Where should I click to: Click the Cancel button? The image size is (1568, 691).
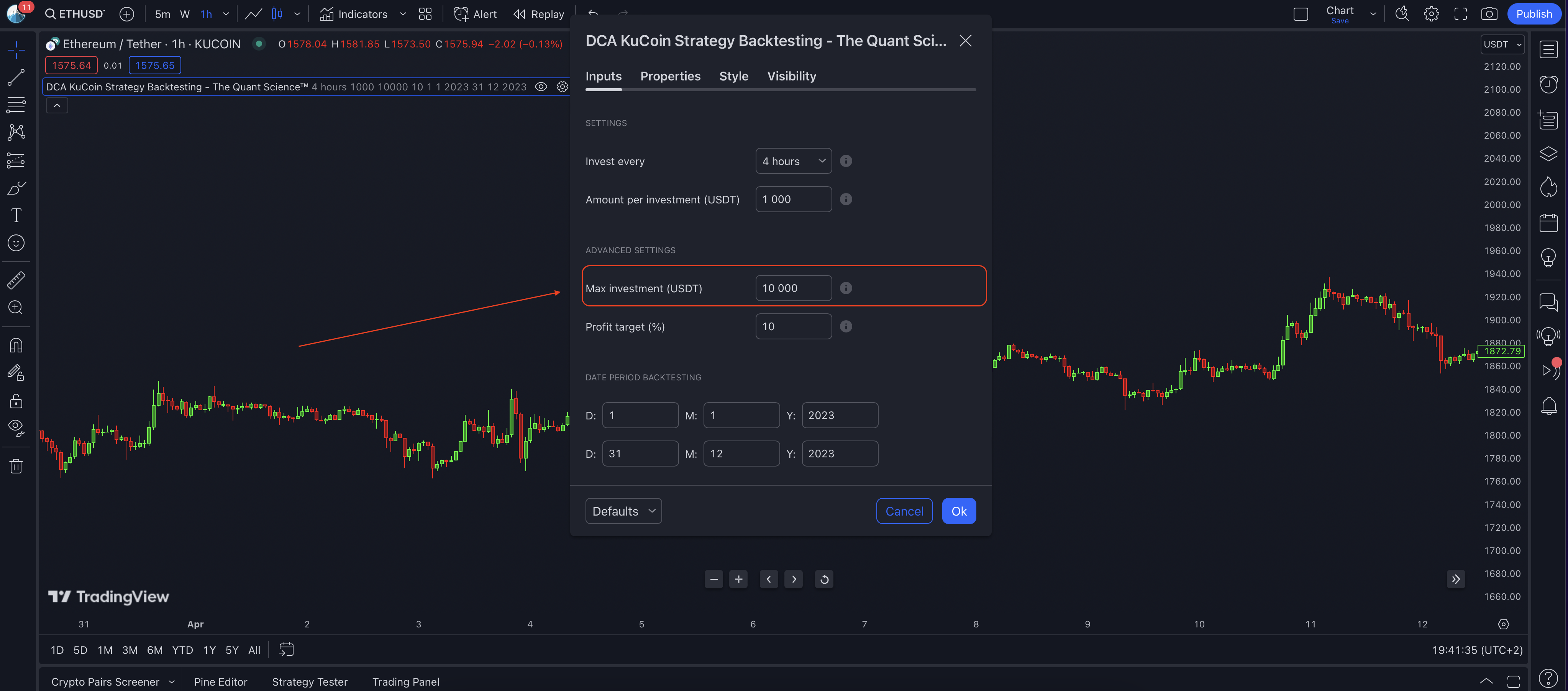click(904, 511)
